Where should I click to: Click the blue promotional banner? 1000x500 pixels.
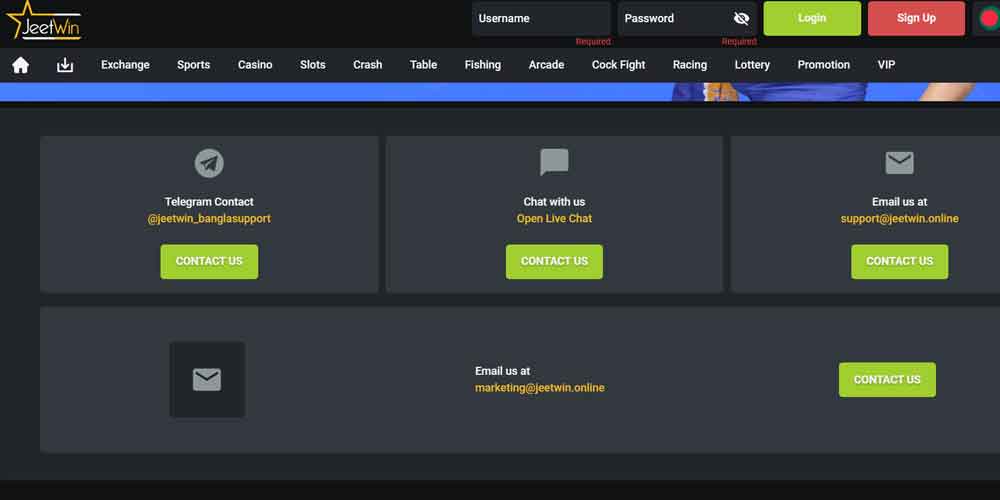coord(500,92)
